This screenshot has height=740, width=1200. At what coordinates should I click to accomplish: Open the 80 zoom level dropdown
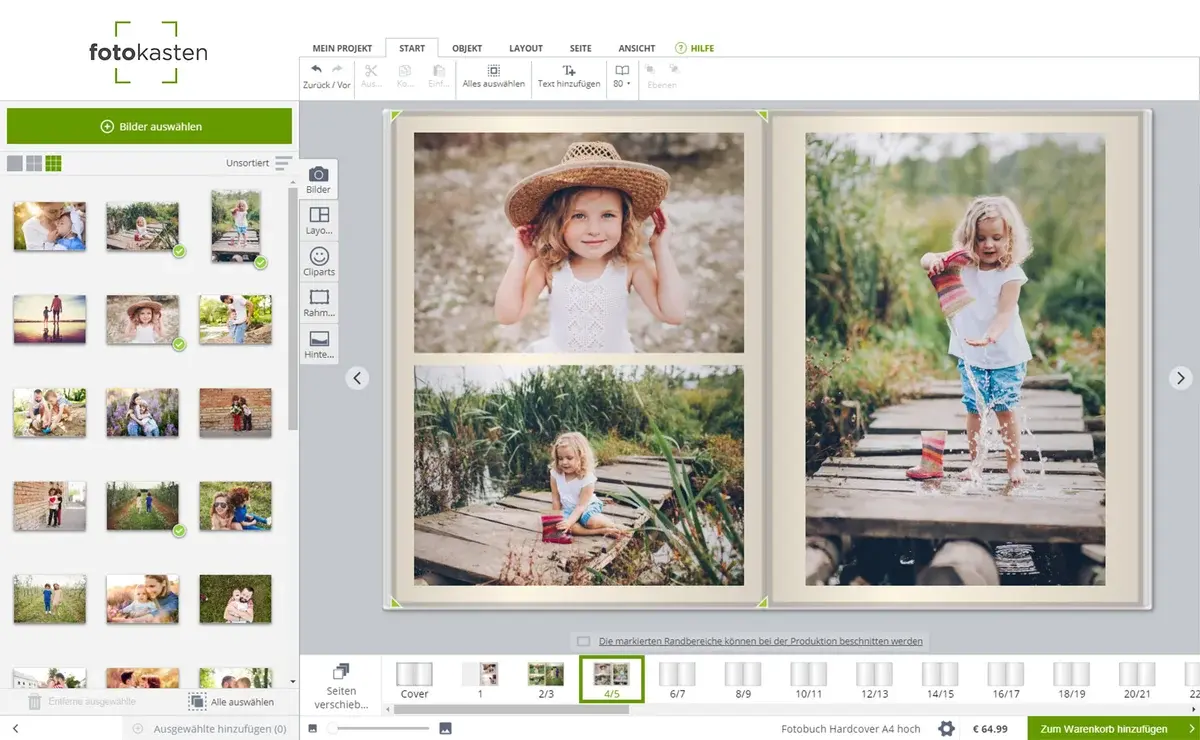[622, 76]
